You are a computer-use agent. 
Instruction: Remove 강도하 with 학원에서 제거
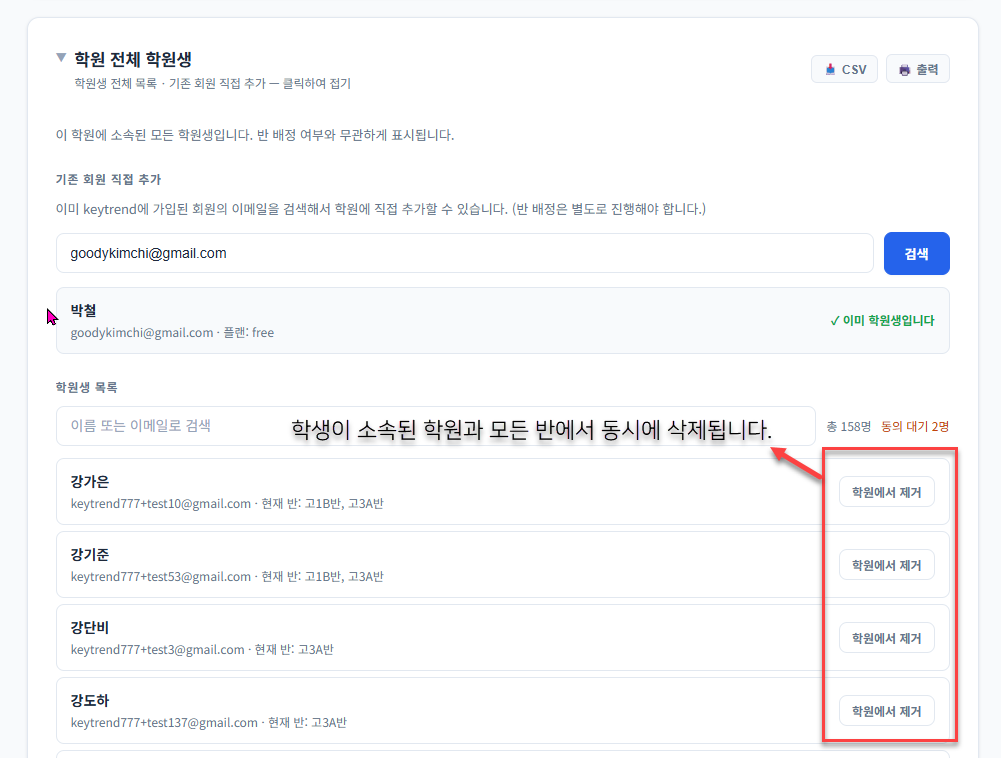886,711
